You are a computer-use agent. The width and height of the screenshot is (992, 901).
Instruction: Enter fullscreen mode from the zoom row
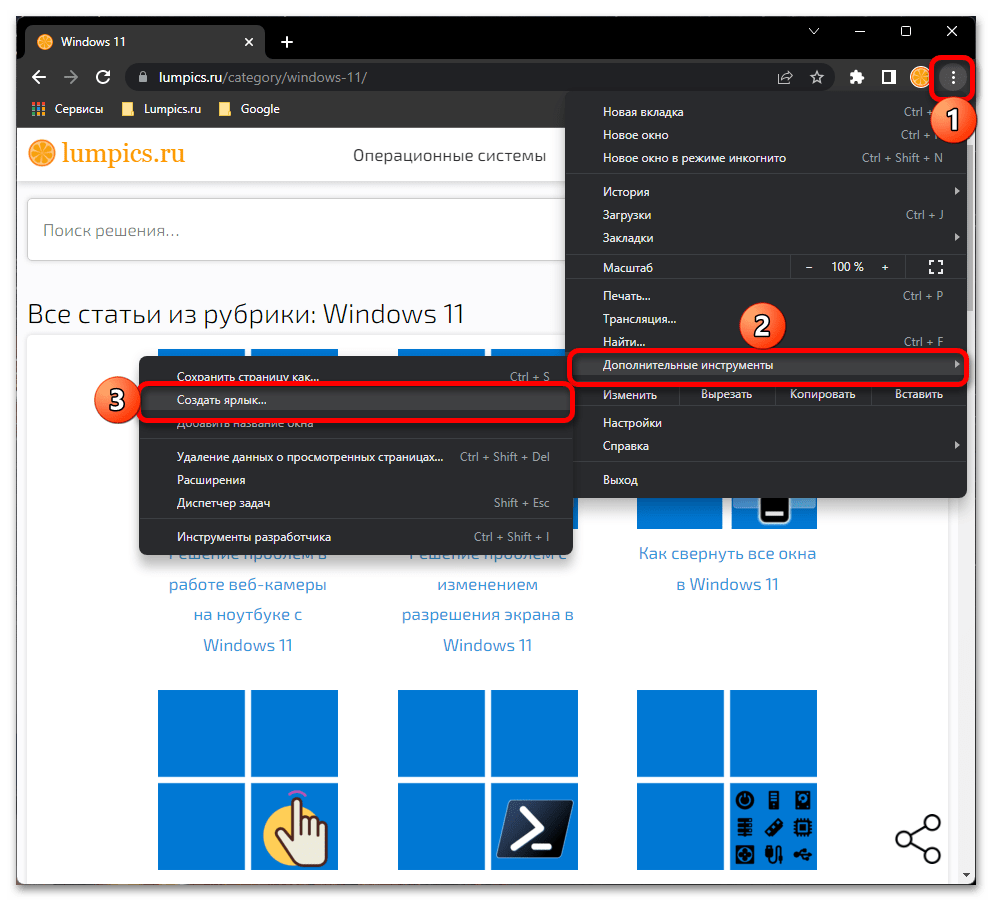tap(936, 268)
